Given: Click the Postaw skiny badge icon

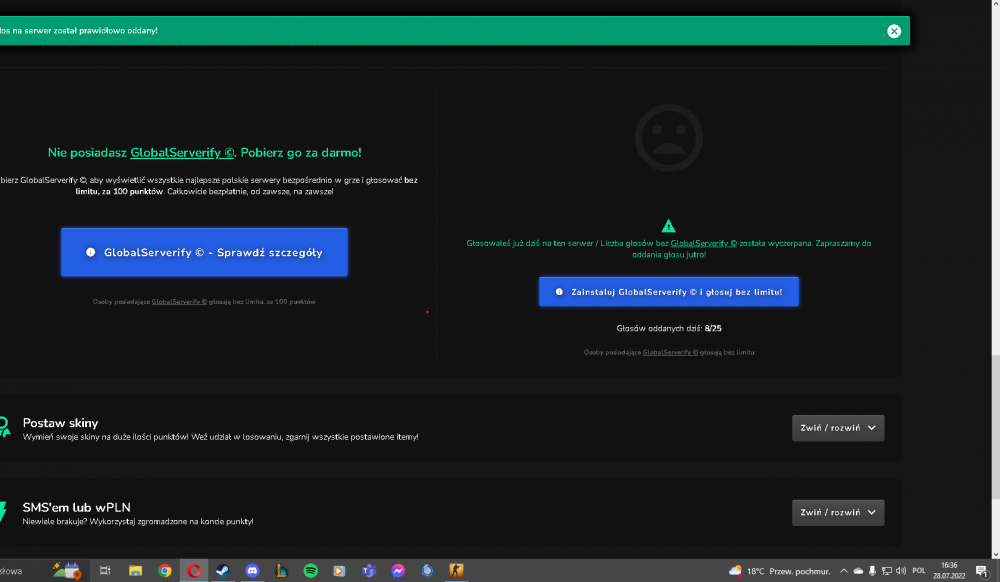Looking at the screenshot, I should (4, 427).
